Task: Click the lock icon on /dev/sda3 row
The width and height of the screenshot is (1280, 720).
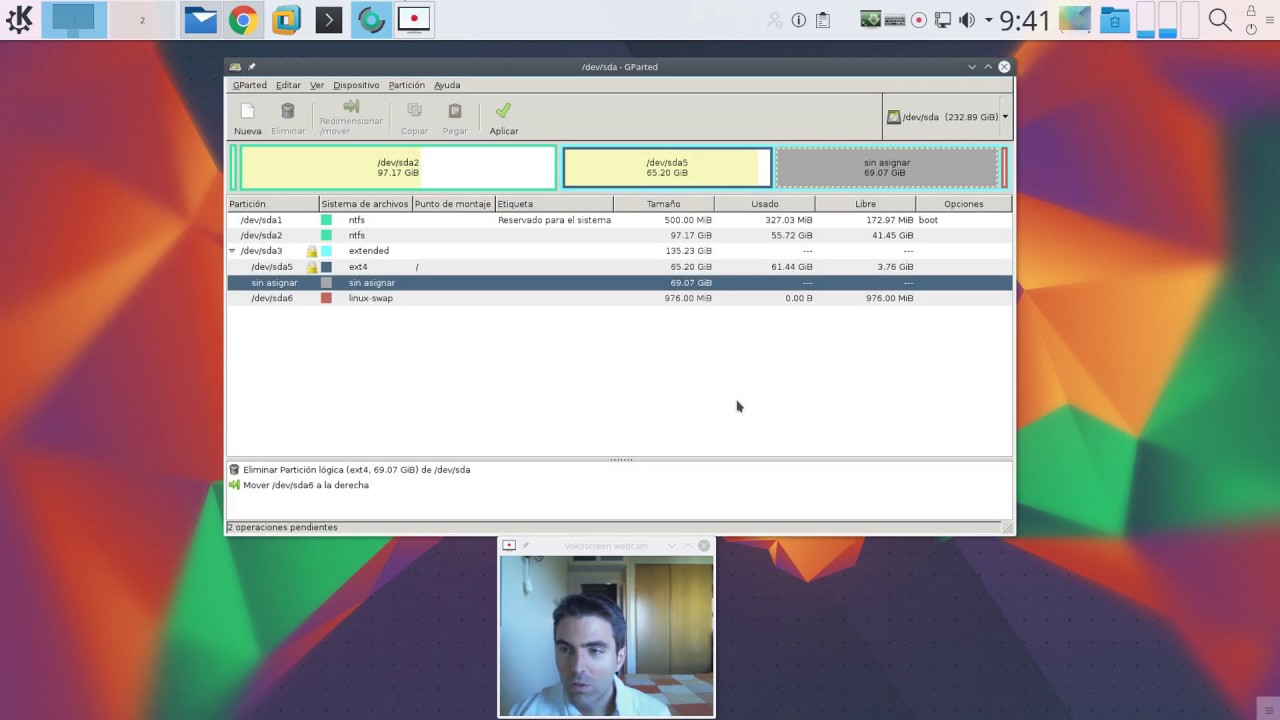Action: click(x=312, y=251)
